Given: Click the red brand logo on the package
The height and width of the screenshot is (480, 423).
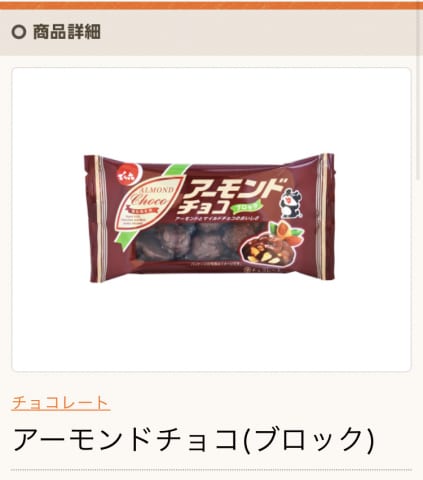Looking at the screenshot, I should pyautogui.click(x=130, y=175).
